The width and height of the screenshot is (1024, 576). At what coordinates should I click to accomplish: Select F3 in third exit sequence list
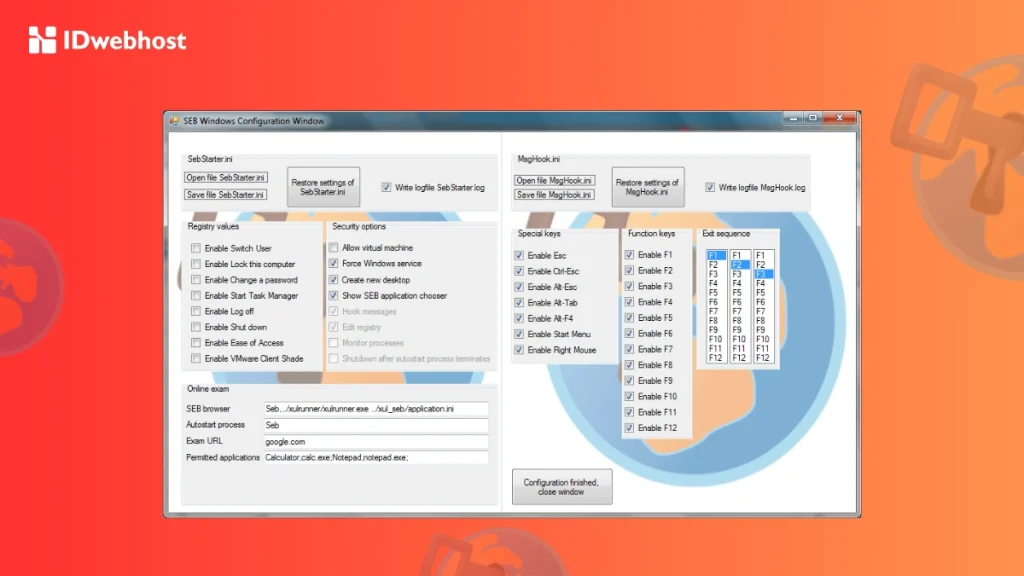click(763, 274)
